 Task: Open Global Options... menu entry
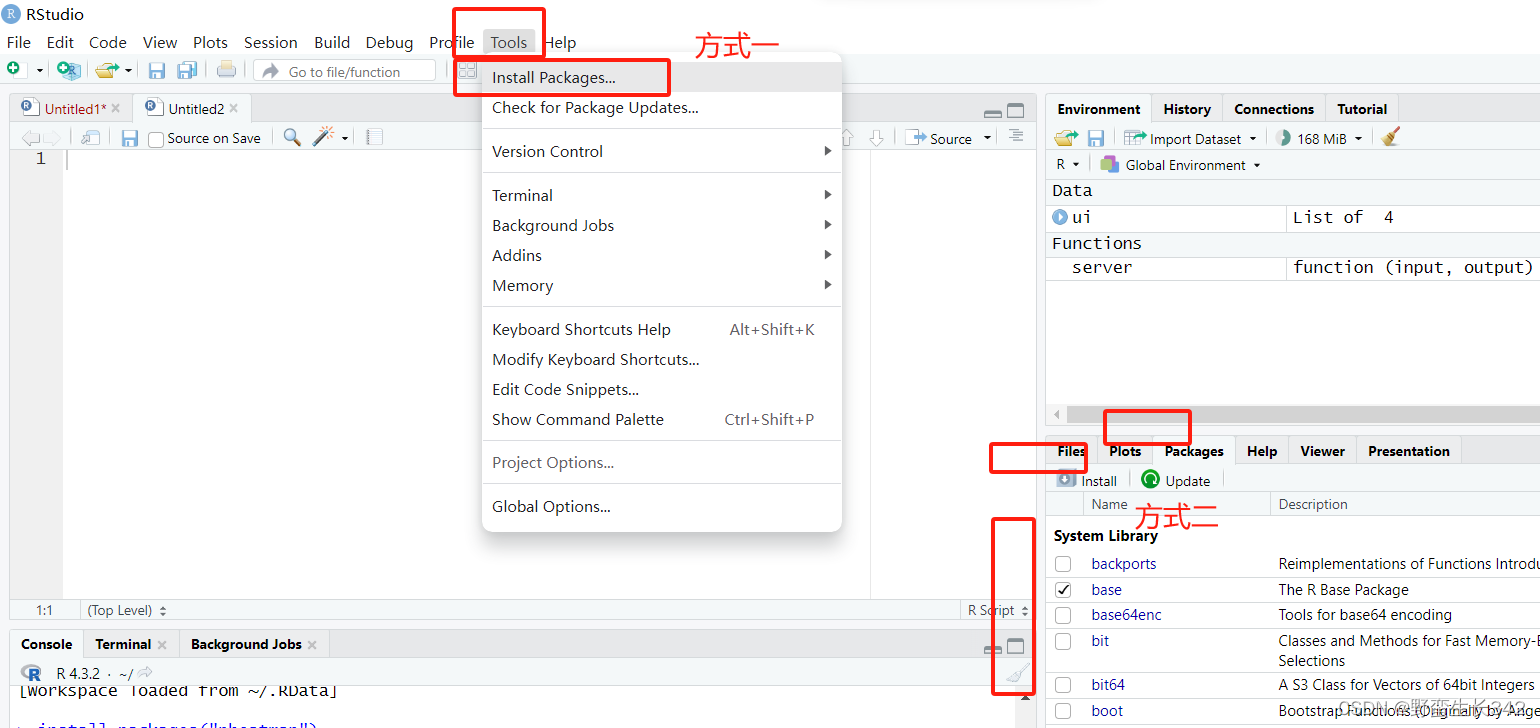(661, 507)
